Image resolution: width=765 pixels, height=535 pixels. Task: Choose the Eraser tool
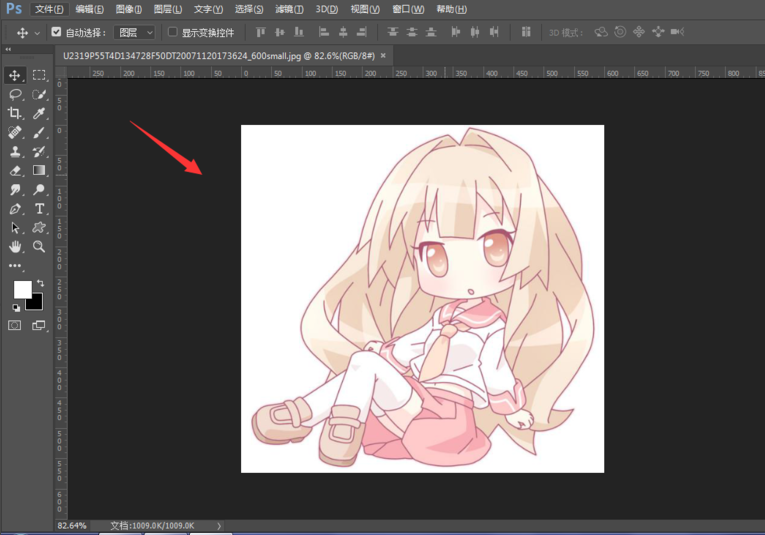pos(15,171)
